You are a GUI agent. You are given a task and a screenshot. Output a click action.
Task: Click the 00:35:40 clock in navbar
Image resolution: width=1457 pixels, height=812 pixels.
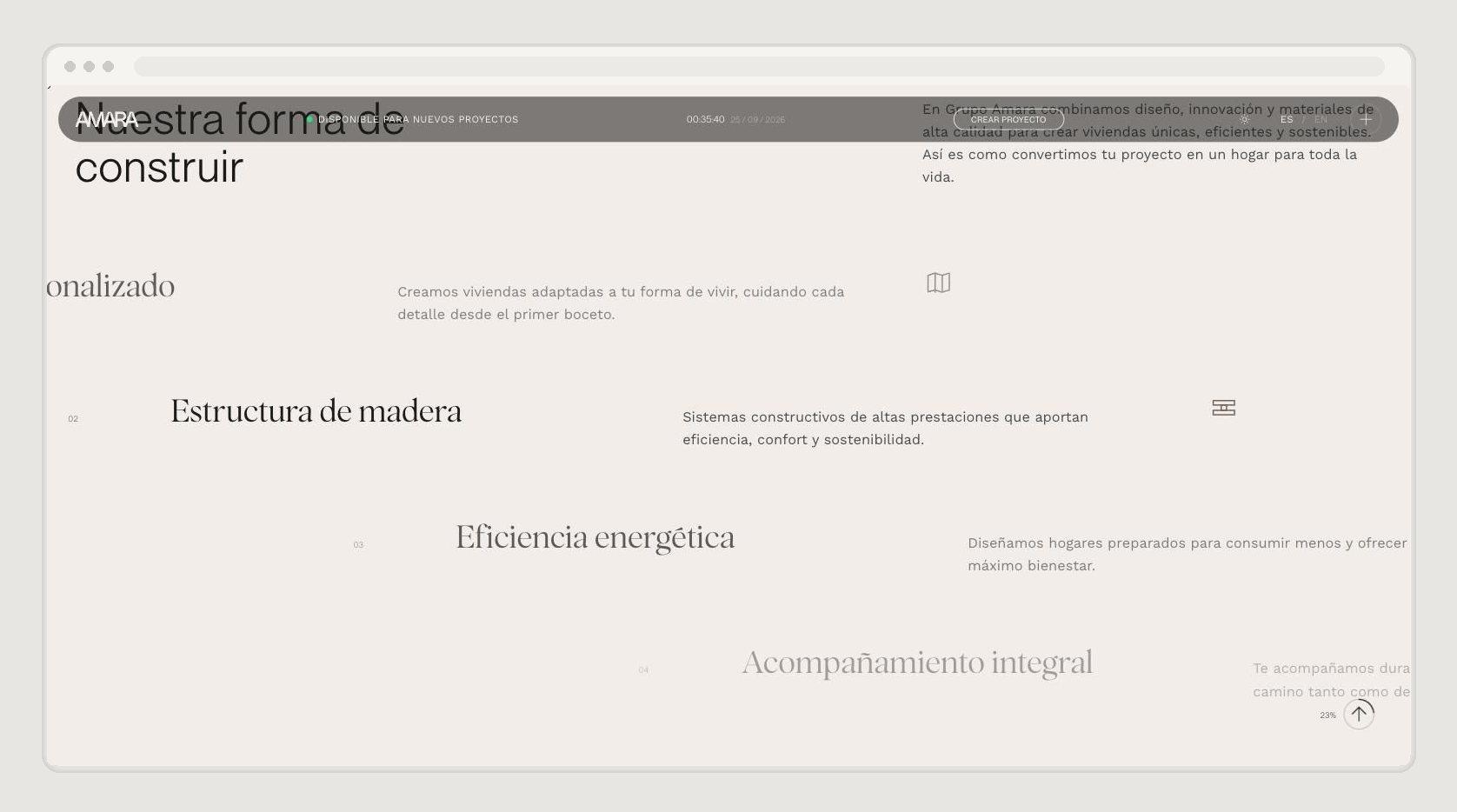[x=705, y=119]
